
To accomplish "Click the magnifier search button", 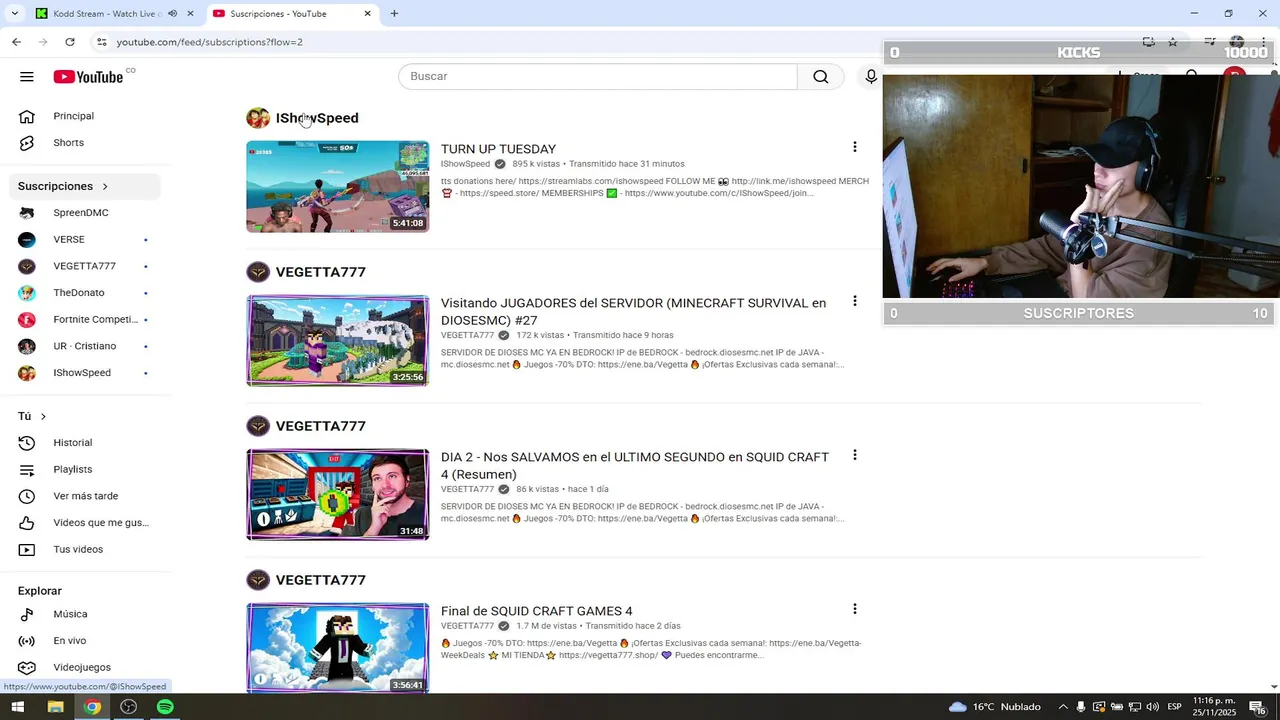I will point(821,77).
